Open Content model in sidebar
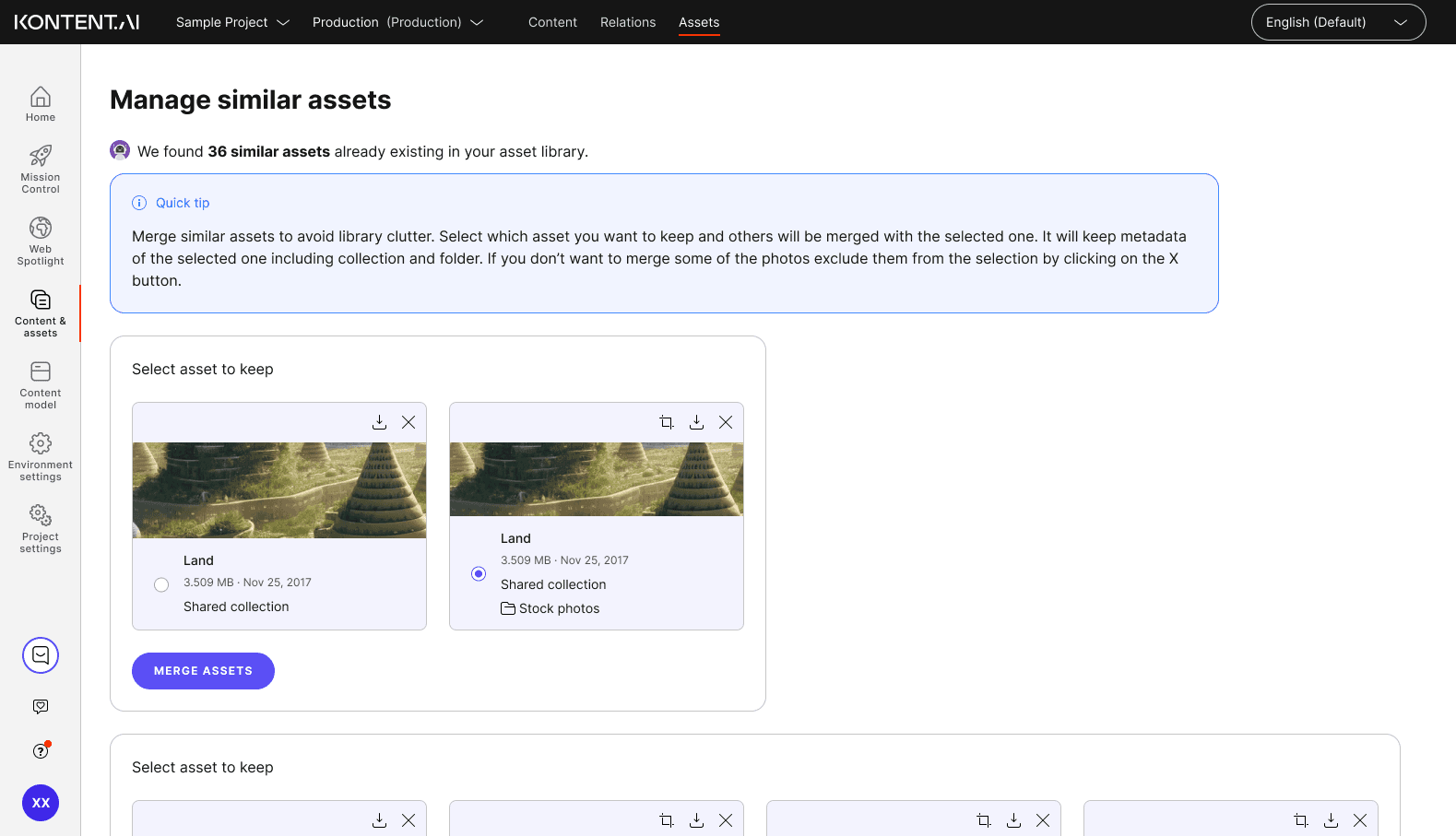1456x836 pixels. tap(41, 385)
